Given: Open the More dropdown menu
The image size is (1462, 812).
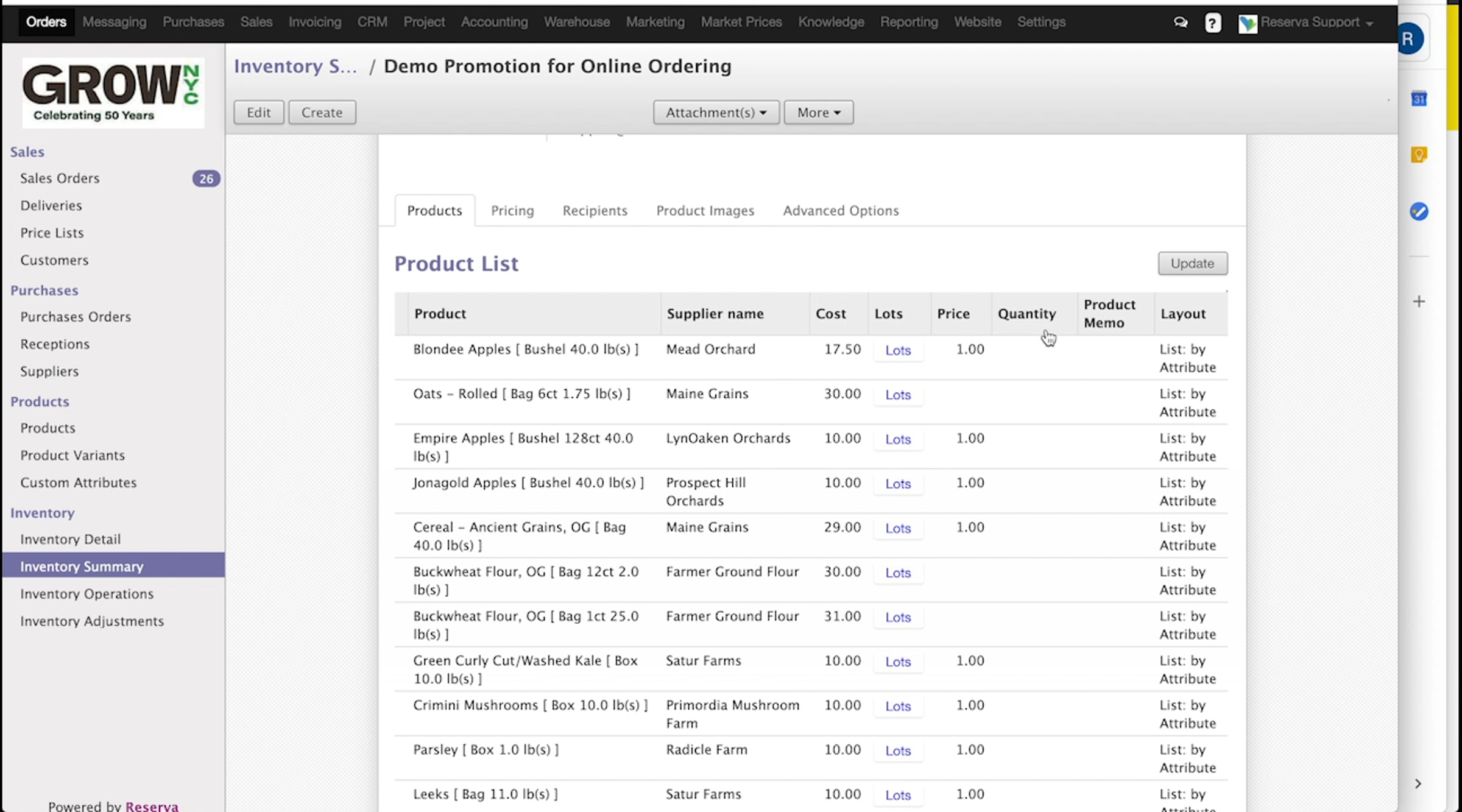Looking at the screenshot, I should pos(818,113).
